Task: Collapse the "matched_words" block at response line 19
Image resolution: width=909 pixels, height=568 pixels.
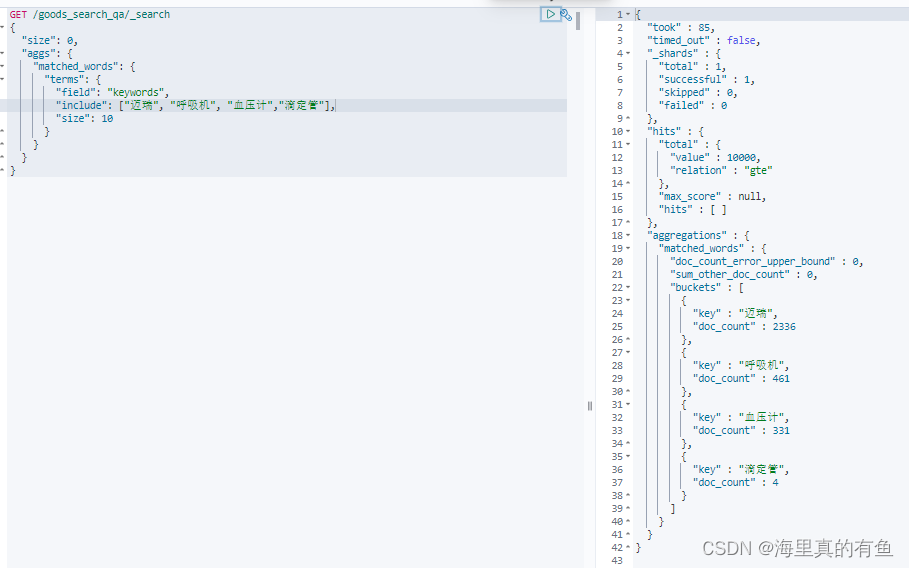Action: [628, 249]
